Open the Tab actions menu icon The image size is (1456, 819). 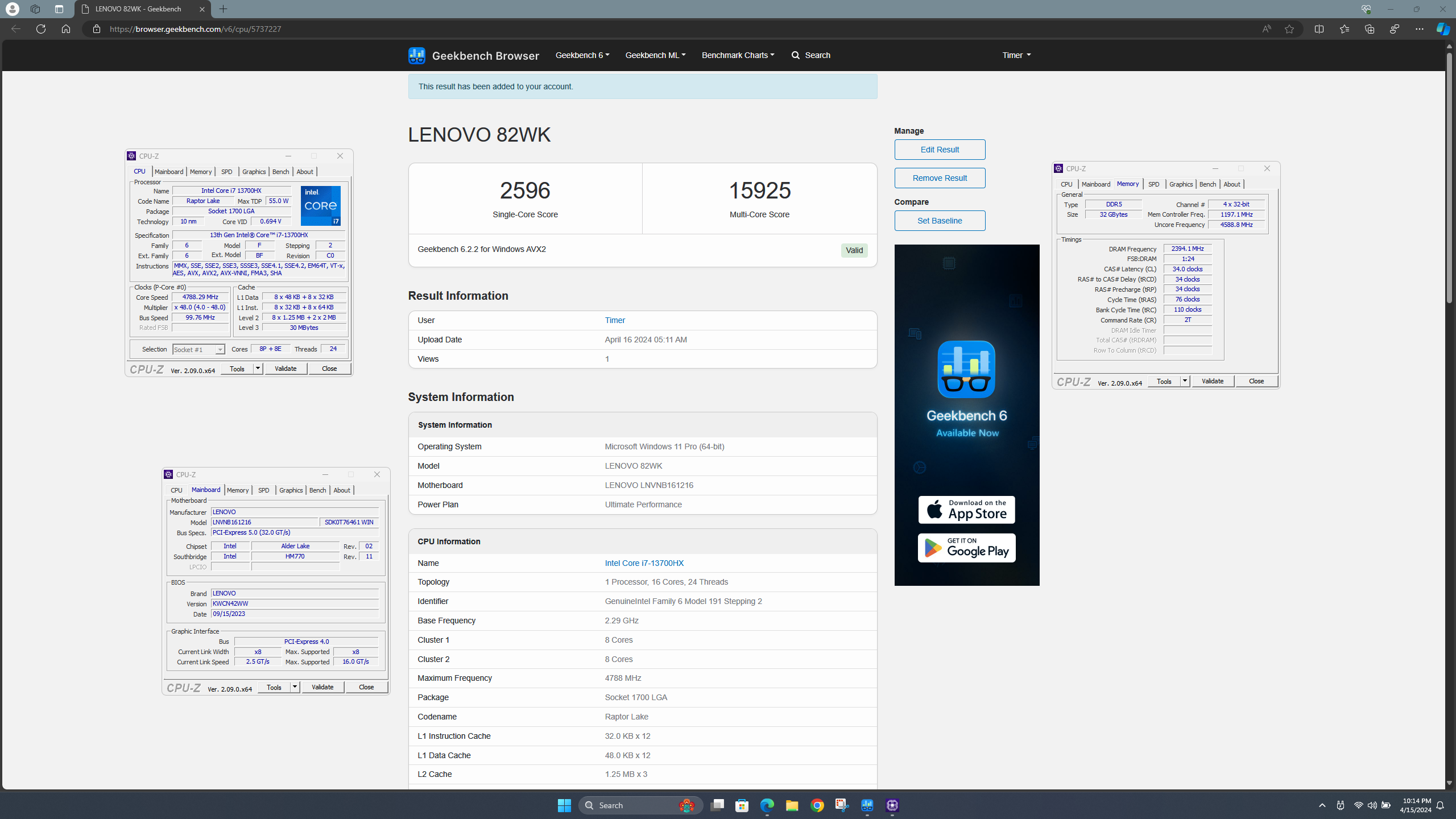59,9
